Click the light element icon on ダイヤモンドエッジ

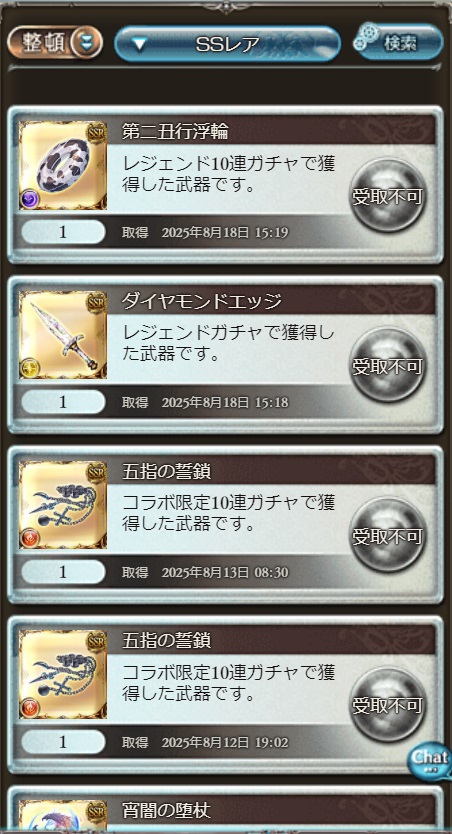click(29, 370)
